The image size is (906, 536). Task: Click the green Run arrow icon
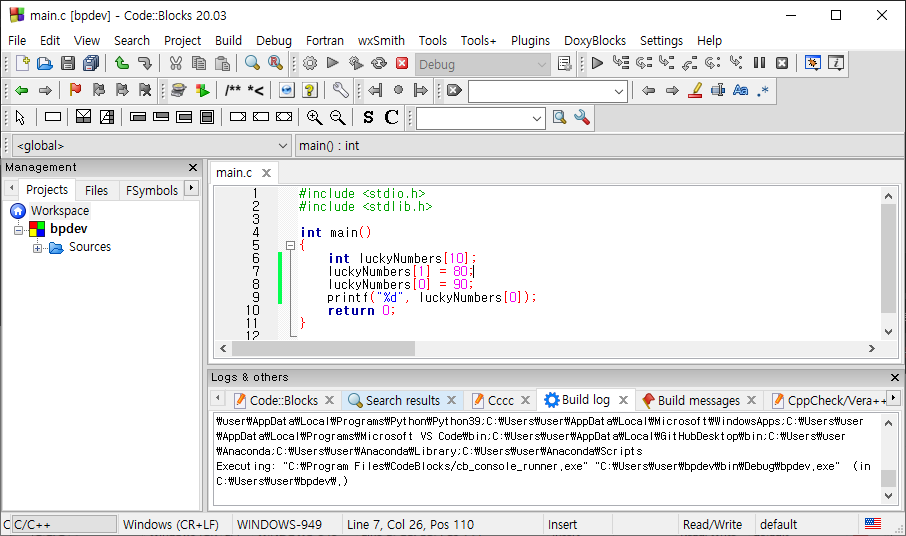click(x=332, y=63)
